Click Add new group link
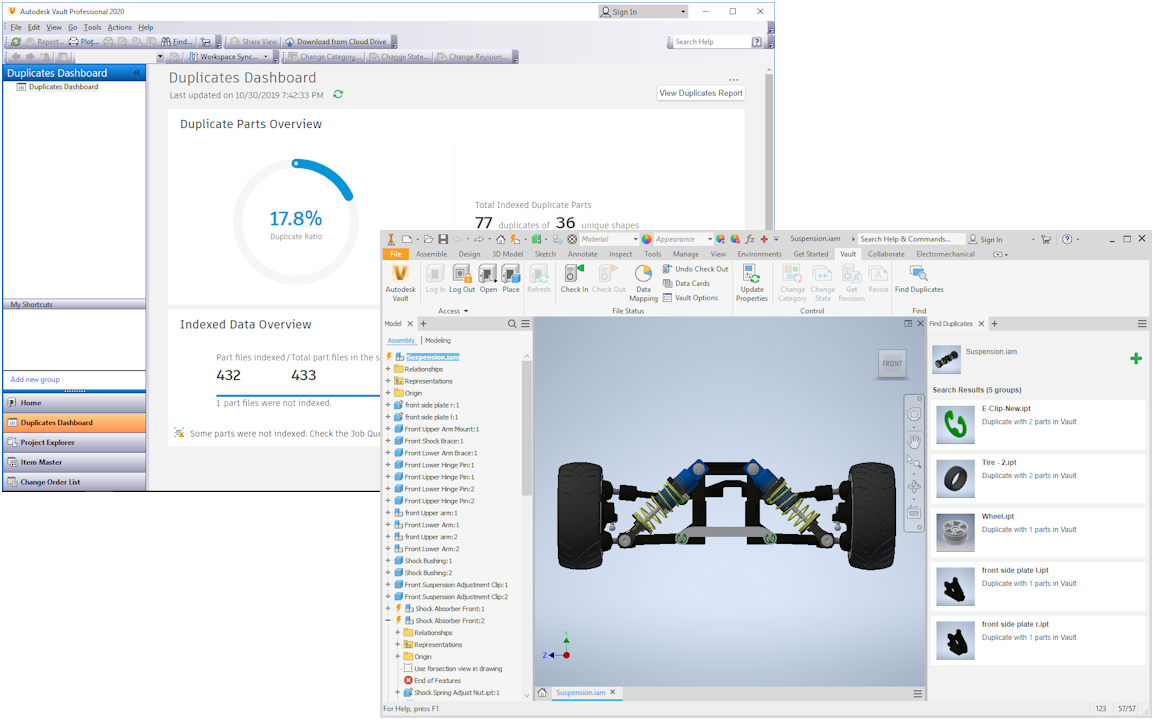The width and height of the screenshot is (1153, 720). pyautogui.click(x=35, y=379)
